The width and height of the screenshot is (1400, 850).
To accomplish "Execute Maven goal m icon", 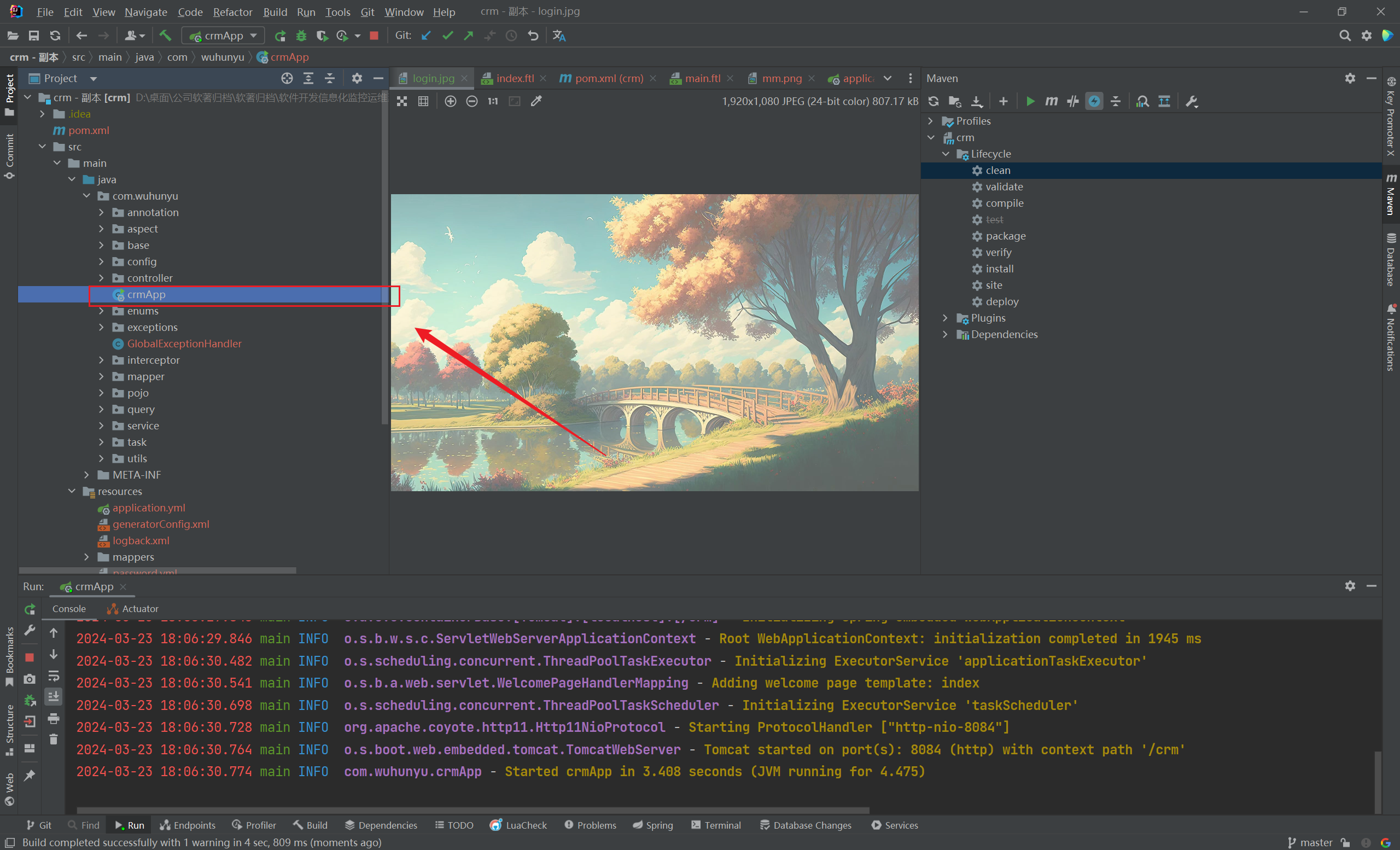I will 1051,101.
